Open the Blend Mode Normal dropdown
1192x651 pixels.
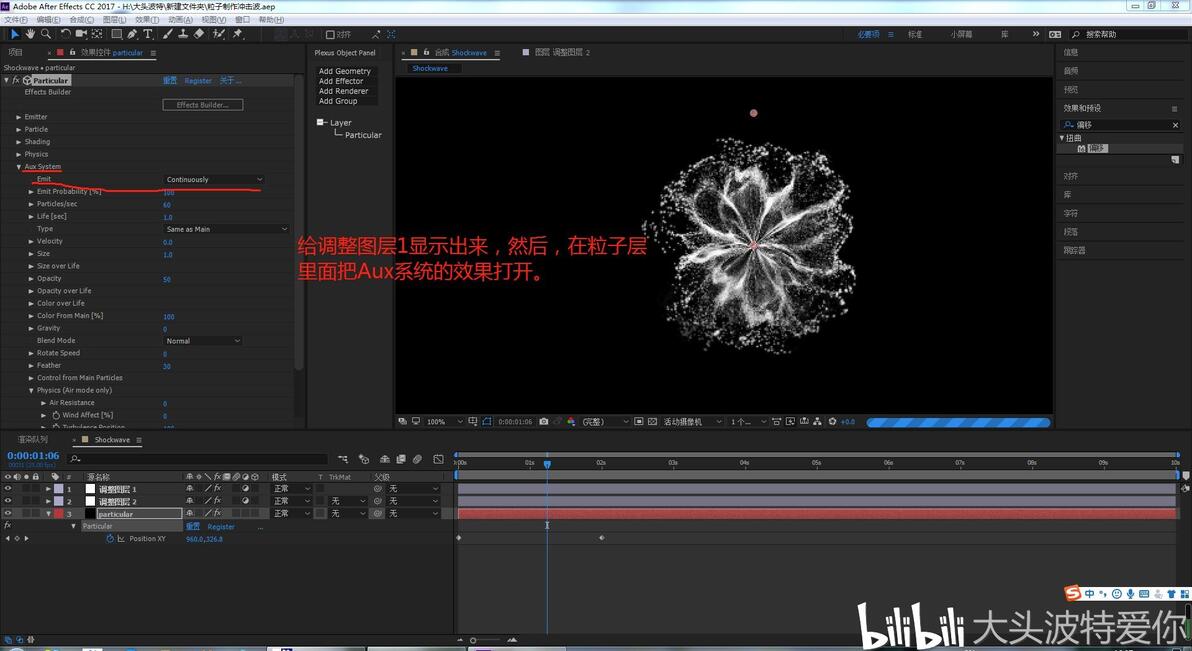pyautogui.click(x=202, y=341)
